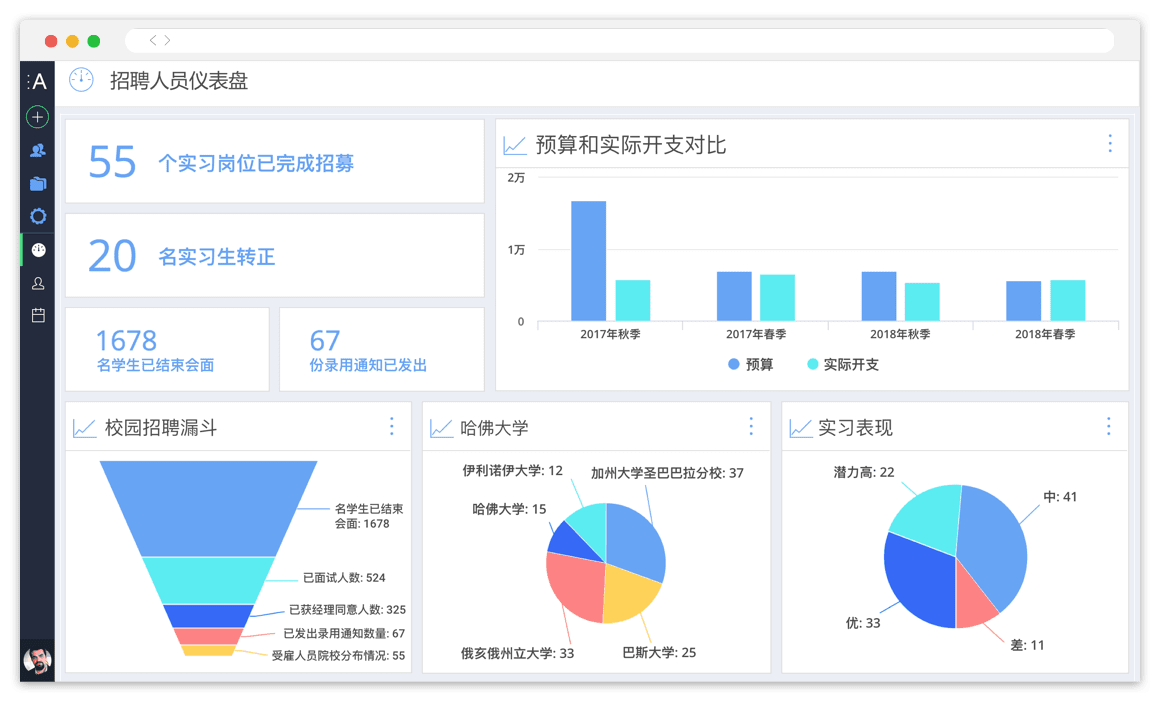Click the 俄亥俄州立大学: 33 label
The image size is (1160, 702).
pyautogui.click(x=517, y=653)
